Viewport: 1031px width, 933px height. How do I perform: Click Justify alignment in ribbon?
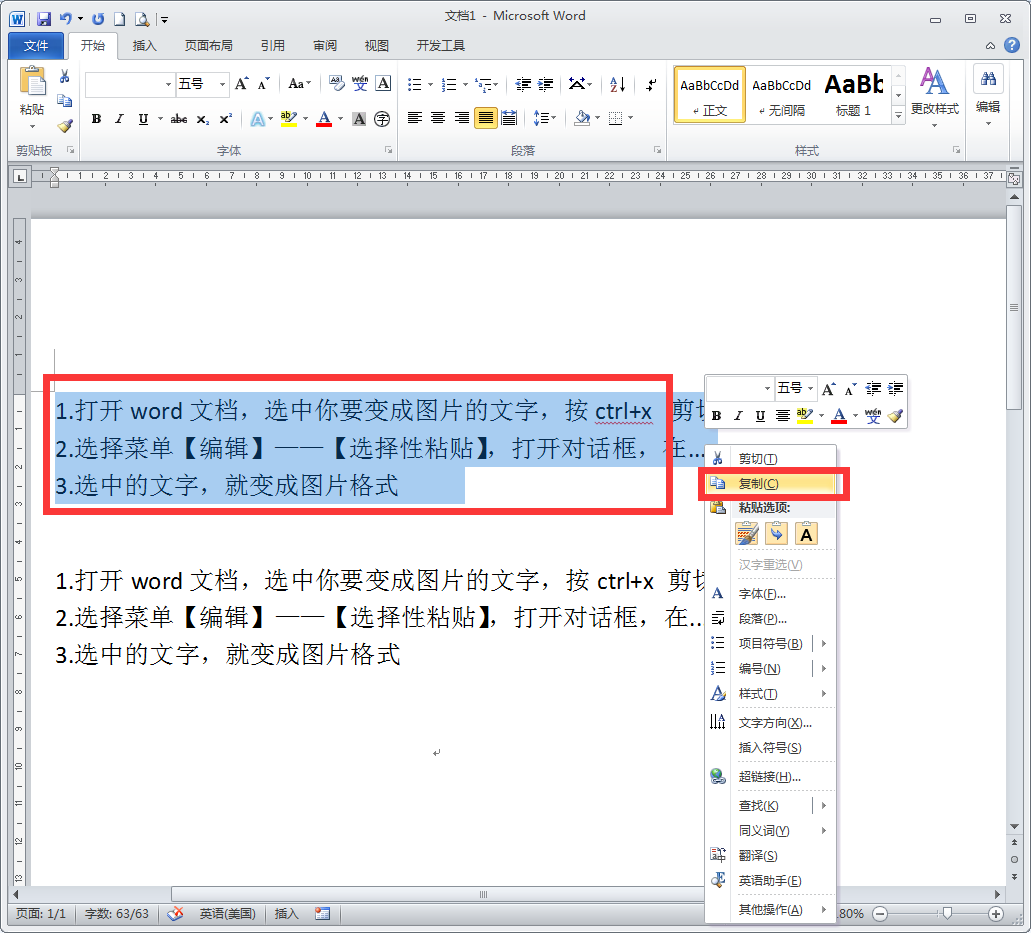point(485,118)
